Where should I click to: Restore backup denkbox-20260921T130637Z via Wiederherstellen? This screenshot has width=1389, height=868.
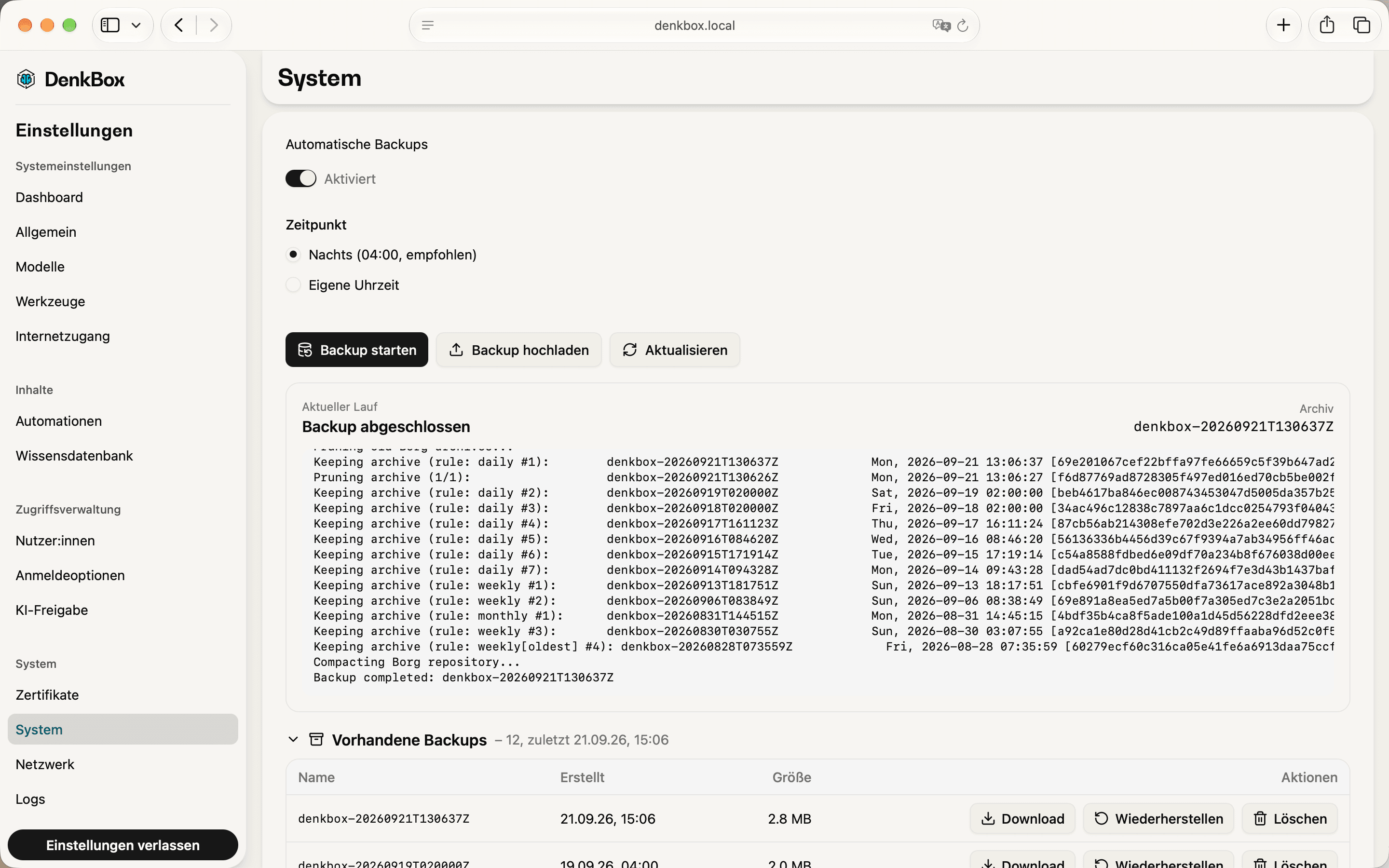pos(1158,819)
